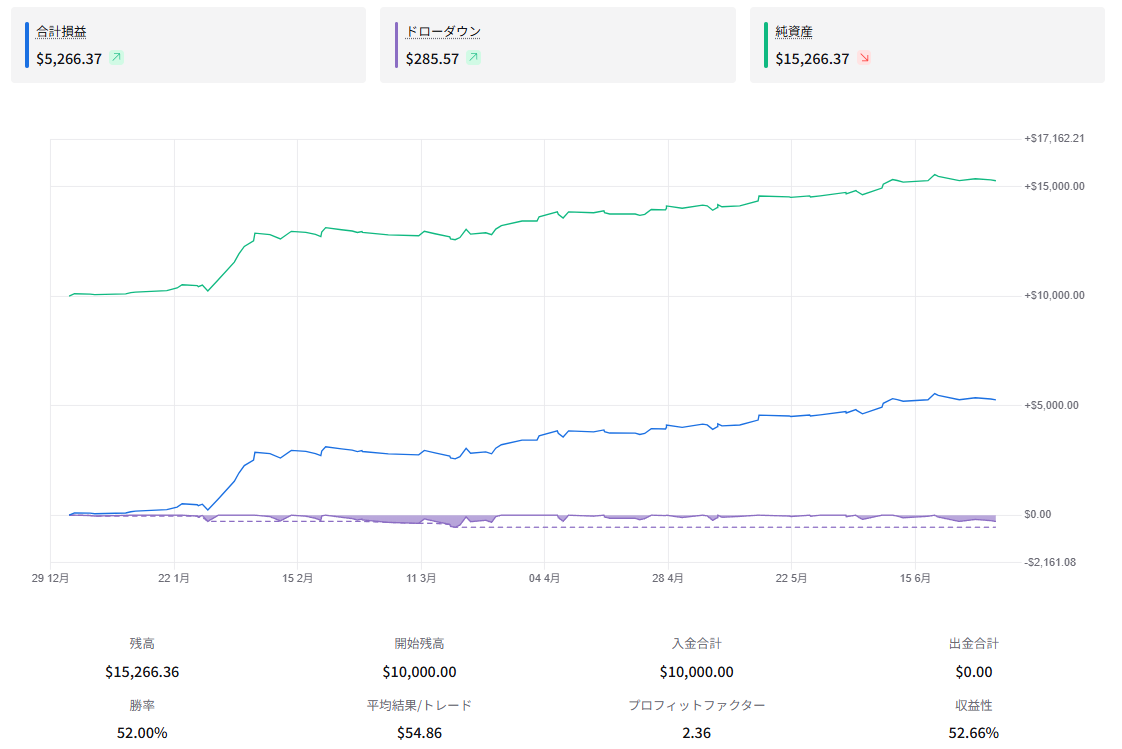The image size is (1122, 749).
Task: Toggle the ドローダウン series card
Action: coord(557,45)
